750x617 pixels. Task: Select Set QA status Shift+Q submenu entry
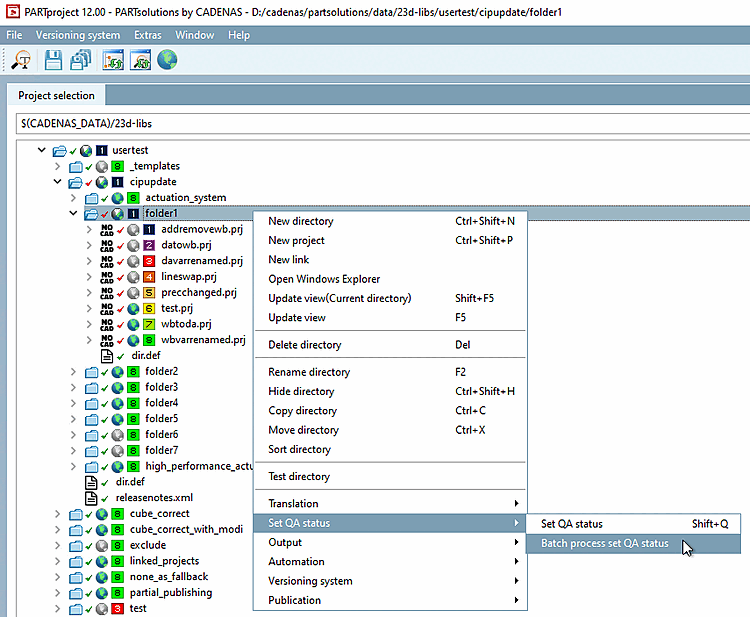pyautogui.click(x=633, y=524)
